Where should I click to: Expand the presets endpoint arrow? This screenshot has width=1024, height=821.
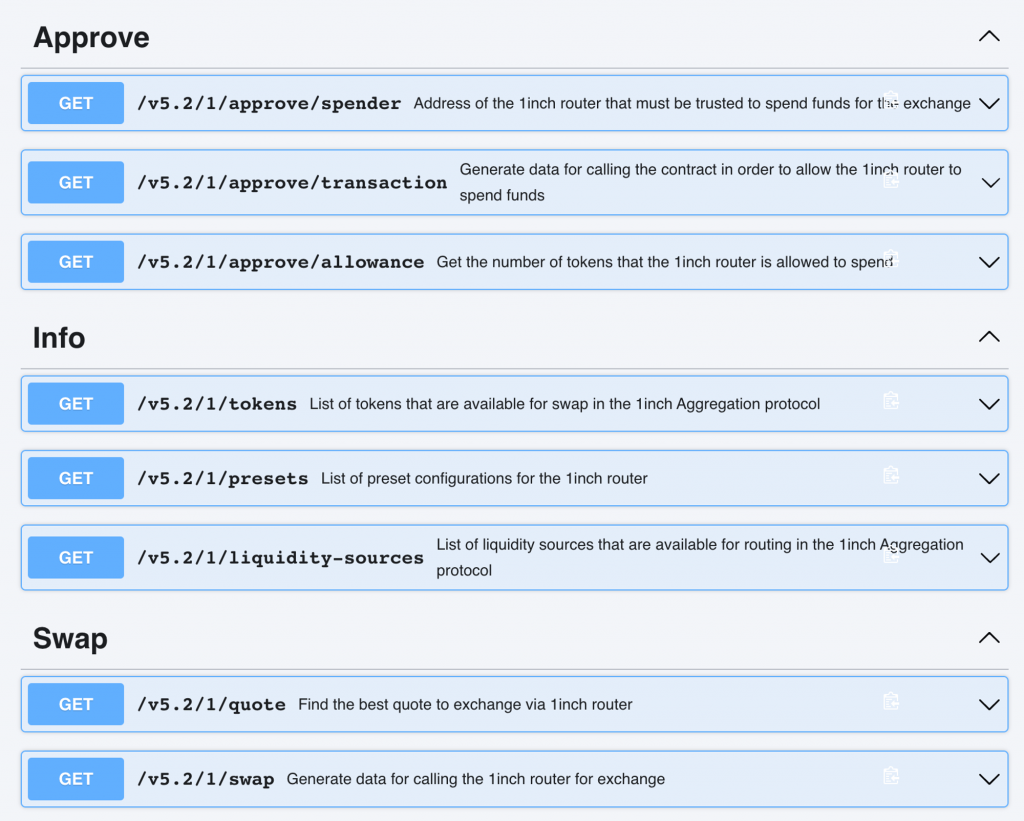[989, 479]
